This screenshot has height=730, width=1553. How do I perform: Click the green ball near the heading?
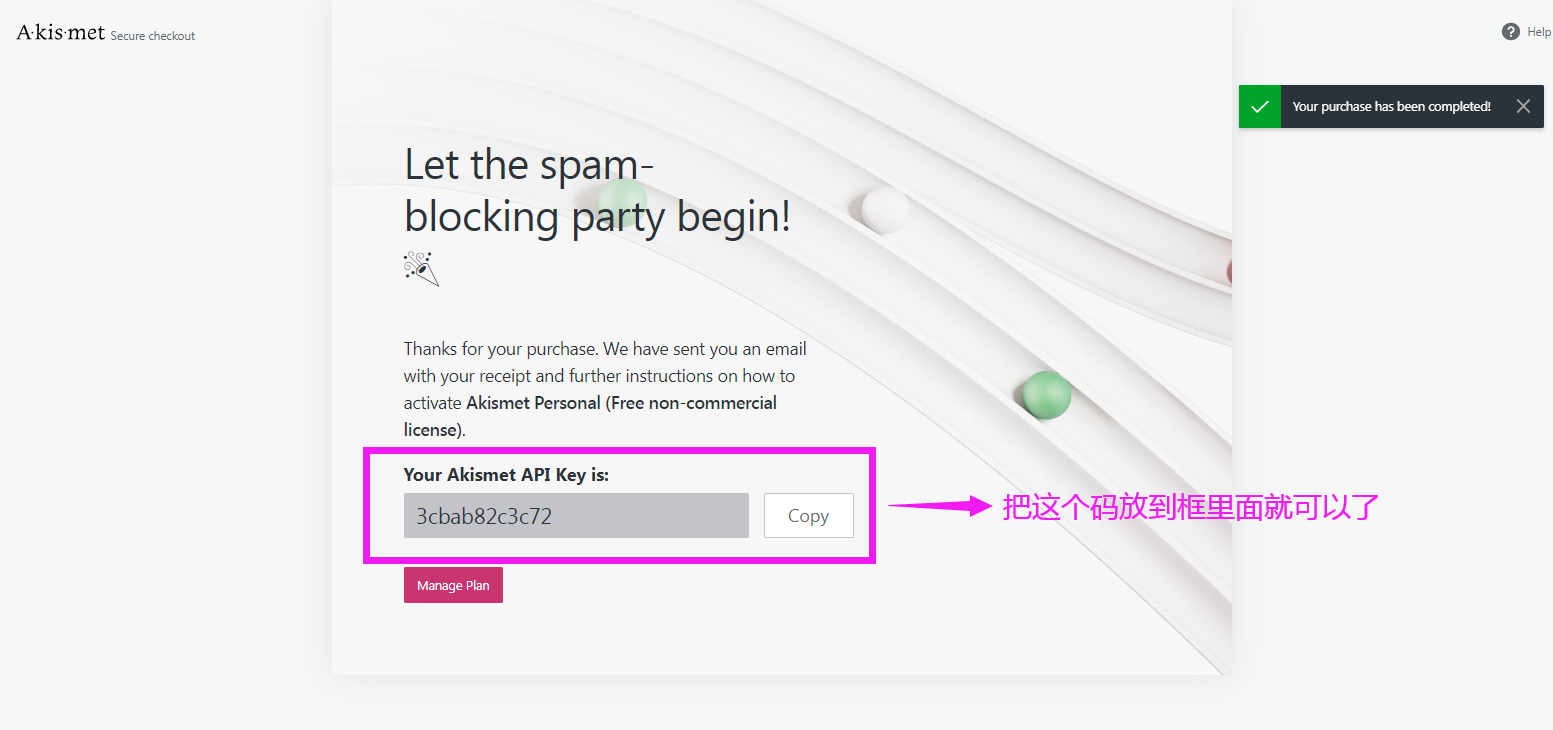[623, 200]
